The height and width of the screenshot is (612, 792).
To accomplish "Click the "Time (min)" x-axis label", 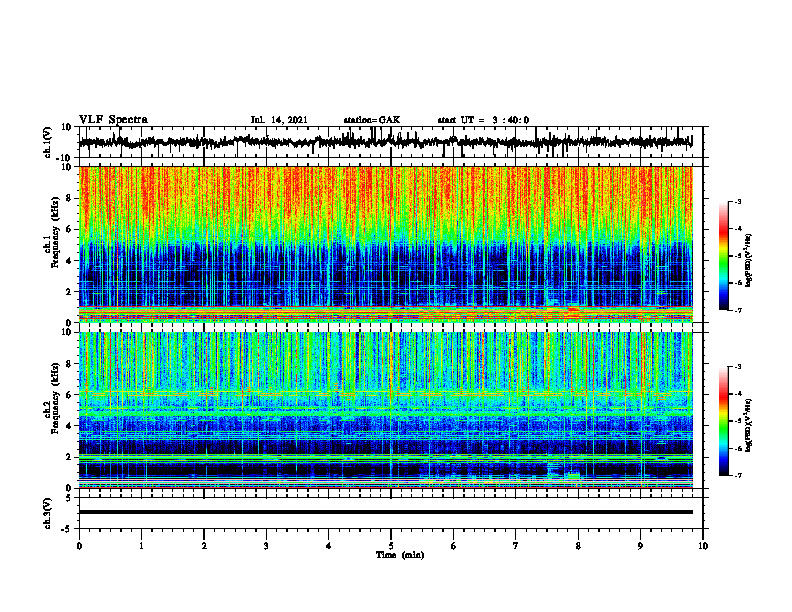I will pyautogui.click(x=400, y=555).
